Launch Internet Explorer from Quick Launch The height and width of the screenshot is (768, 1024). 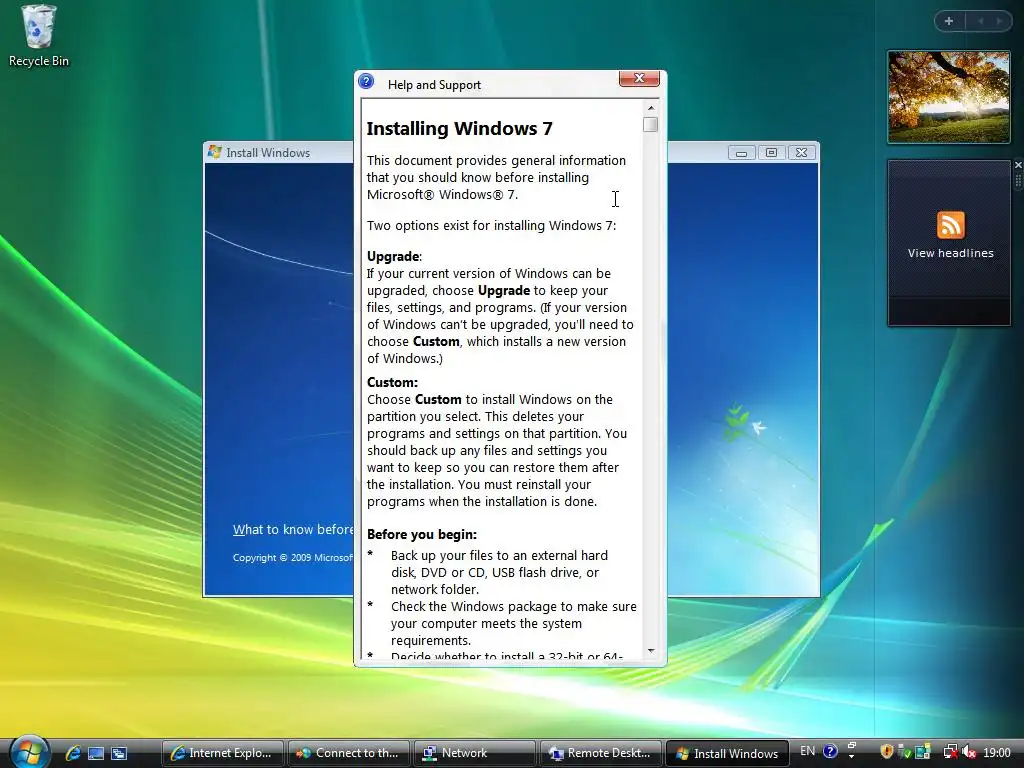(72, 753)
